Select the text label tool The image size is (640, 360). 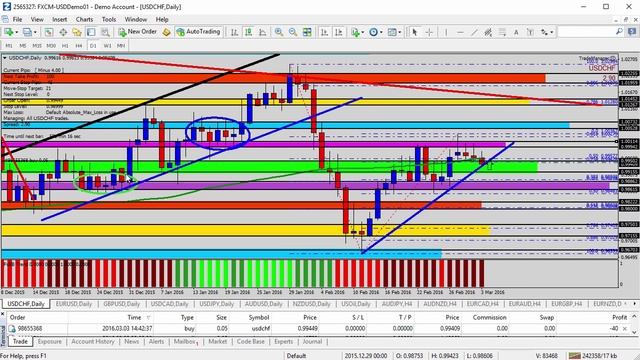(x=530, y=32)
